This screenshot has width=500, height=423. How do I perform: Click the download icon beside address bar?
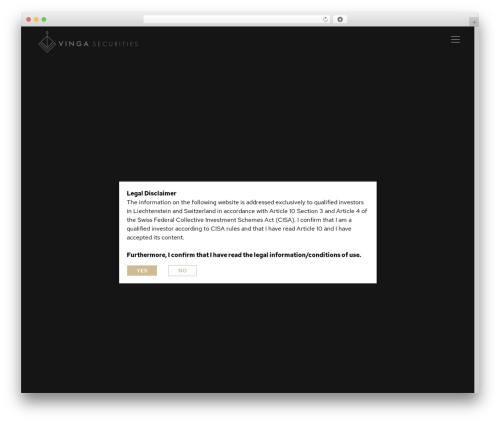(x=340, y=19)
